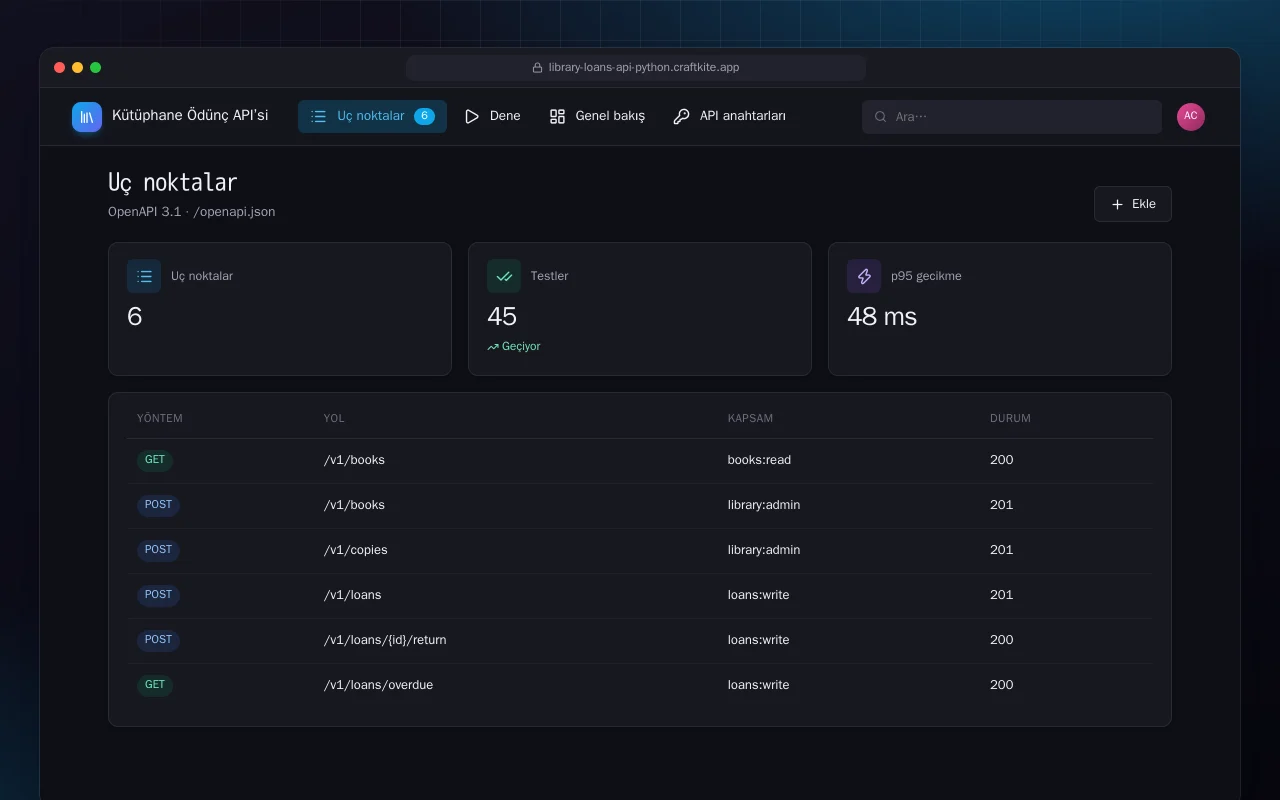The width and height of the screenshot is (1280, 800).
Task: Open the API anahtarları tab
Action: pyautogui.click(x=729, y=116)
